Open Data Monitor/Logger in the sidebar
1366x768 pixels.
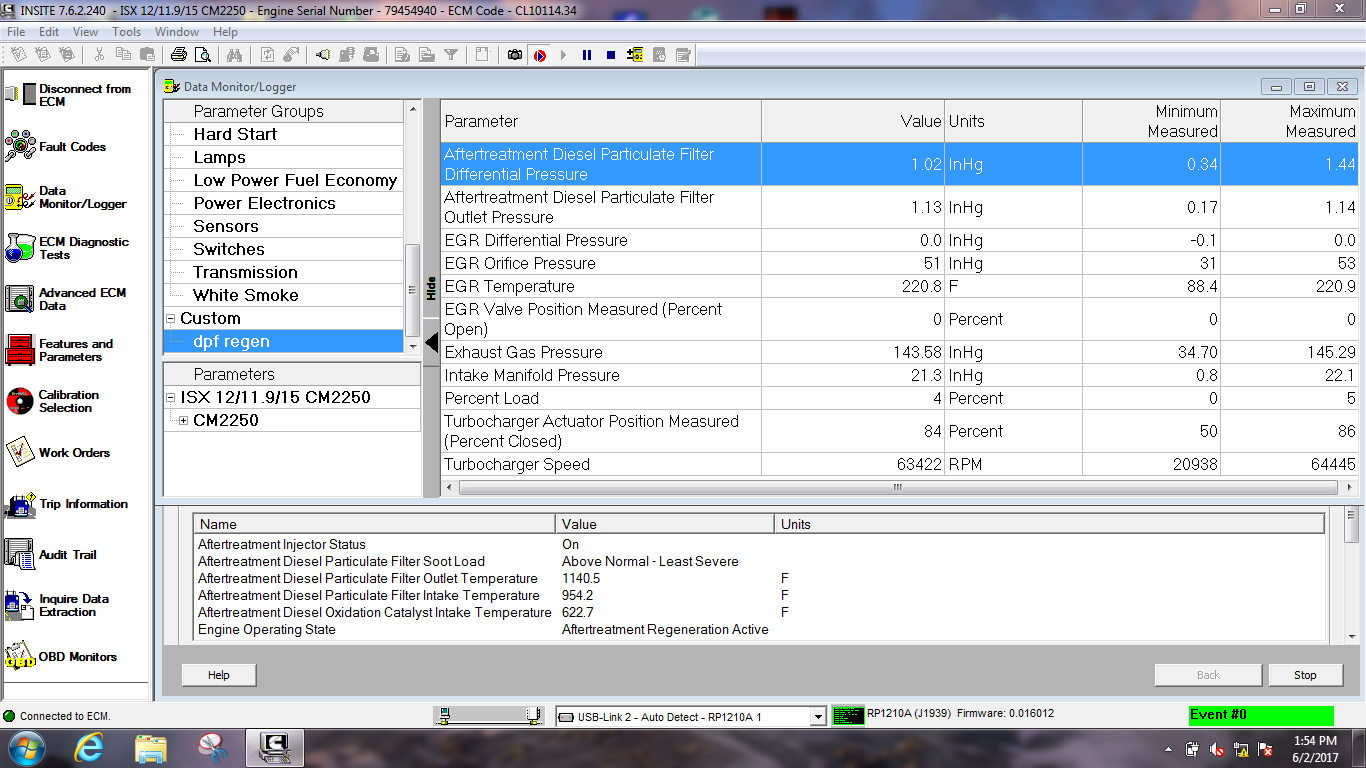tap(20, 197)
